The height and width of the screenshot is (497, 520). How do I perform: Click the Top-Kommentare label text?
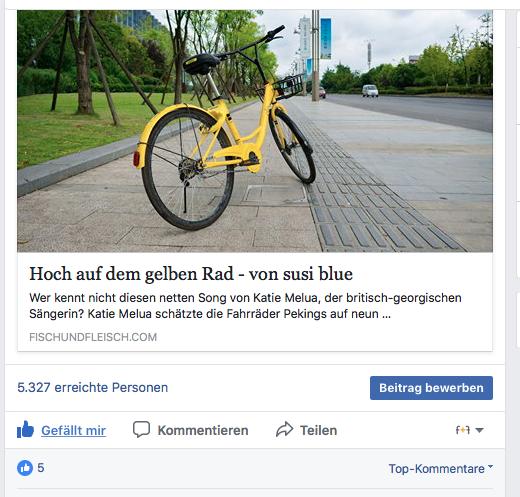[x=437, y=469]
